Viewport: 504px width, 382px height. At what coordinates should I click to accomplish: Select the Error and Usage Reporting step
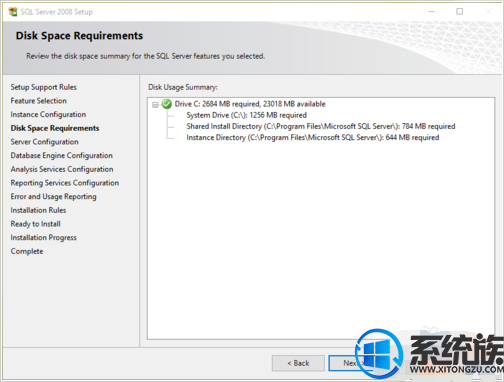click(53, 196)
